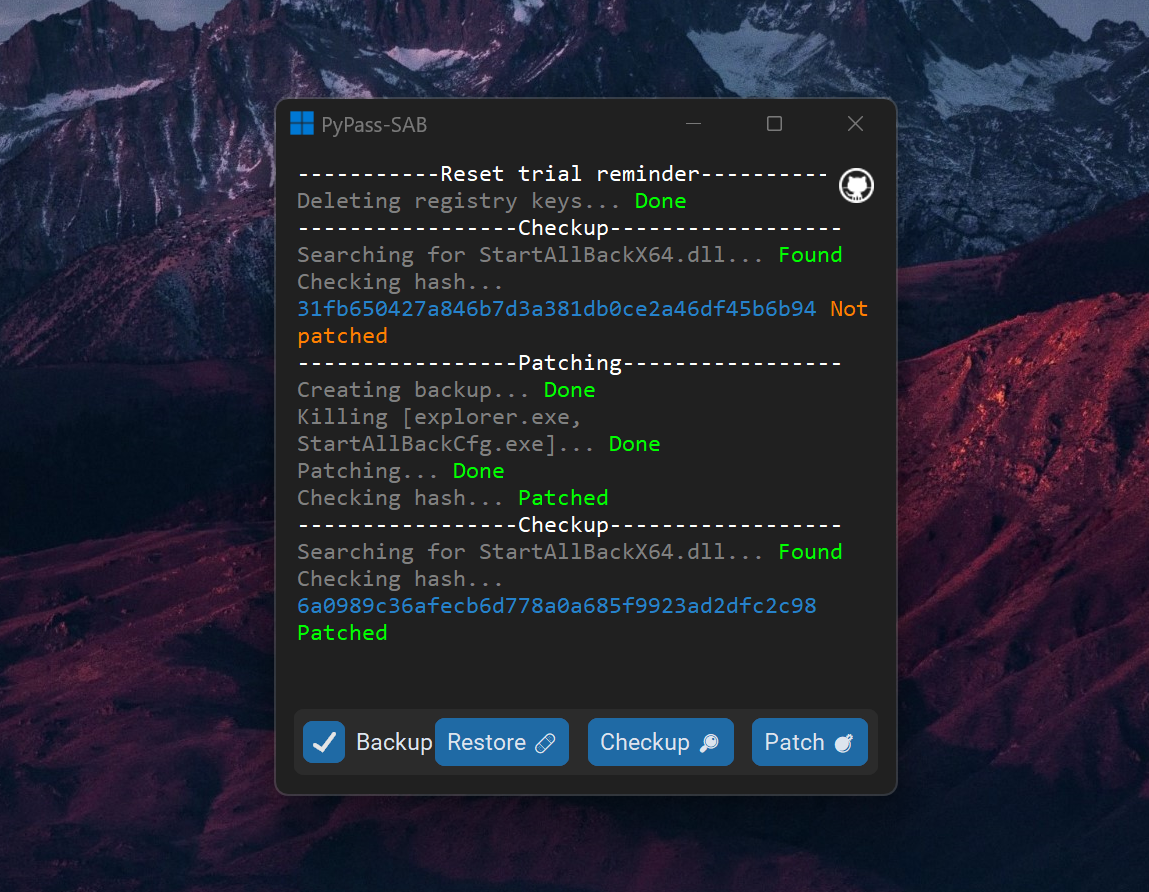This screenshot has height=892, width=1149.
Task: Click the 'Patching... Done' log line
Action: click(401, 471)
